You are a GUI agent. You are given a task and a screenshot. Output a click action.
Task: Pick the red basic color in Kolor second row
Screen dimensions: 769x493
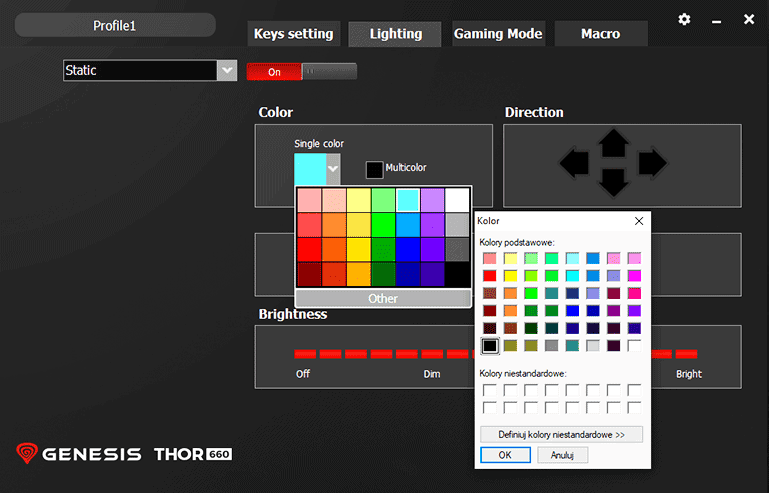489,276
